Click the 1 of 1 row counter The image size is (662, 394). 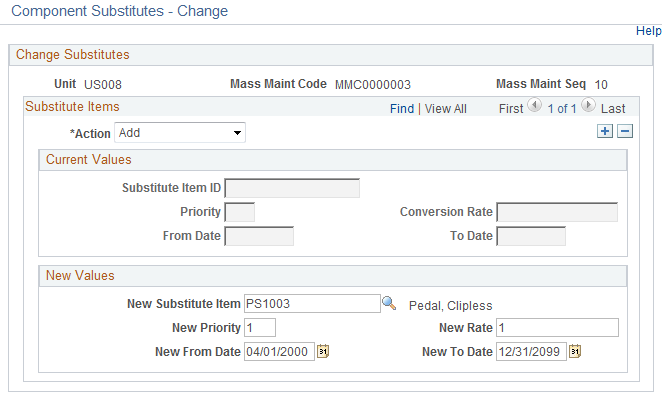(x=562, y=109)
